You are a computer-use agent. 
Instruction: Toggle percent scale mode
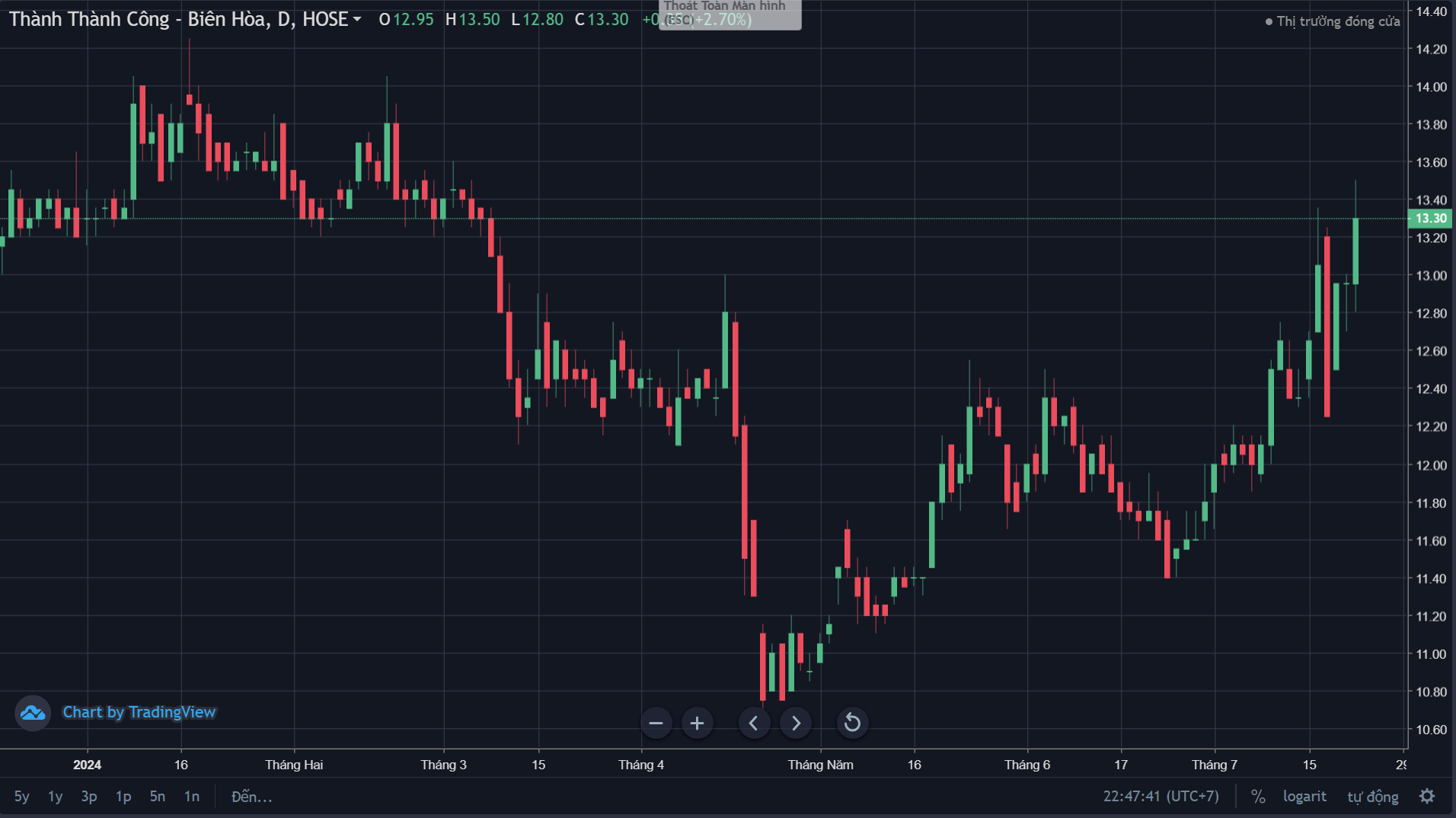point(1258,796)
